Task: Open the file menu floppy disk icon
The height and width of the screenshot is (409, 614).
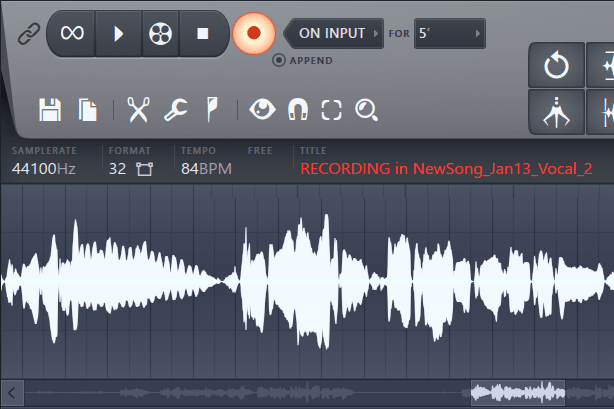Action: point(50,110)
